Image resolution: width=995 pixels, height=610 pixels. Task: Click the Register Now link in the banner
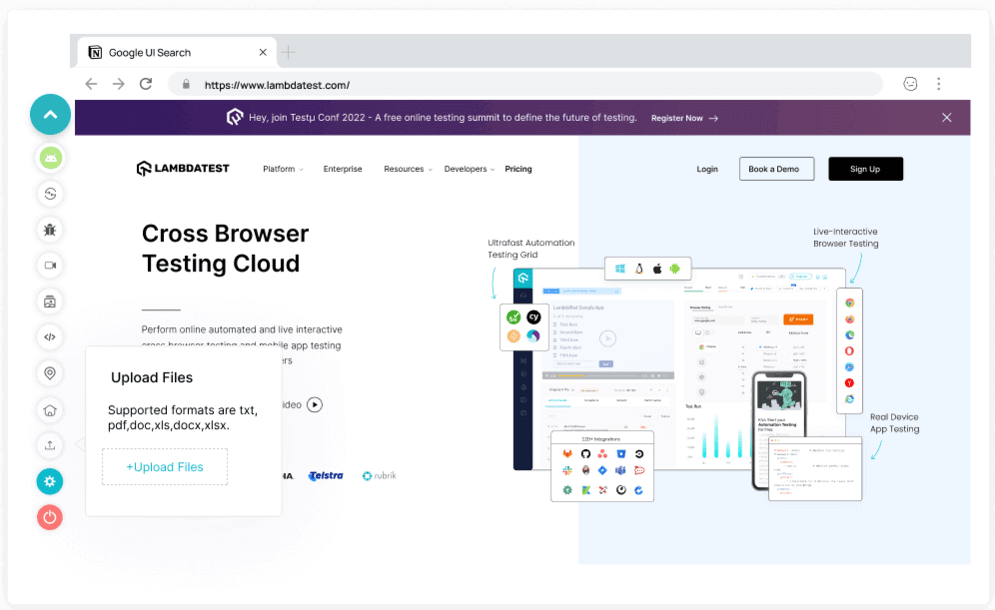click(x=685, y=118)
